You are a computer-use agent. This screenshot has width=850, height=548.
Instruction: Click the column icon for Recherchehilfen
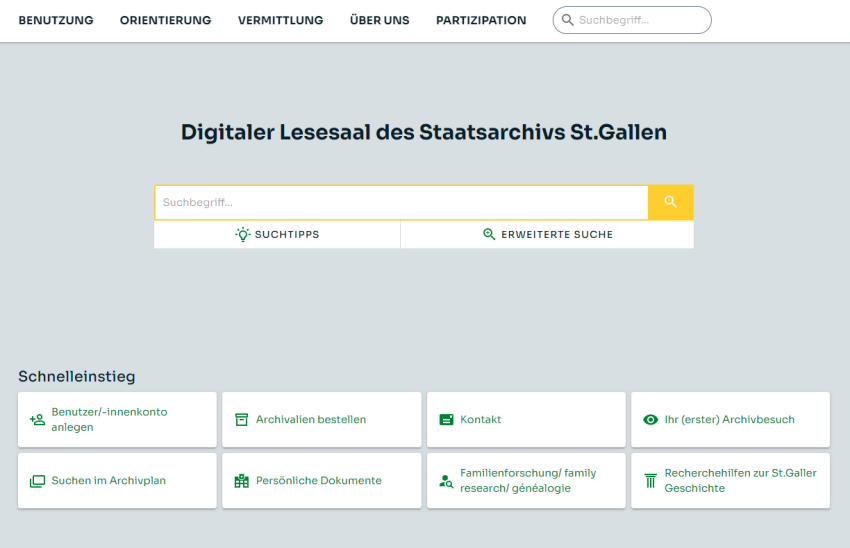[651, 481]
